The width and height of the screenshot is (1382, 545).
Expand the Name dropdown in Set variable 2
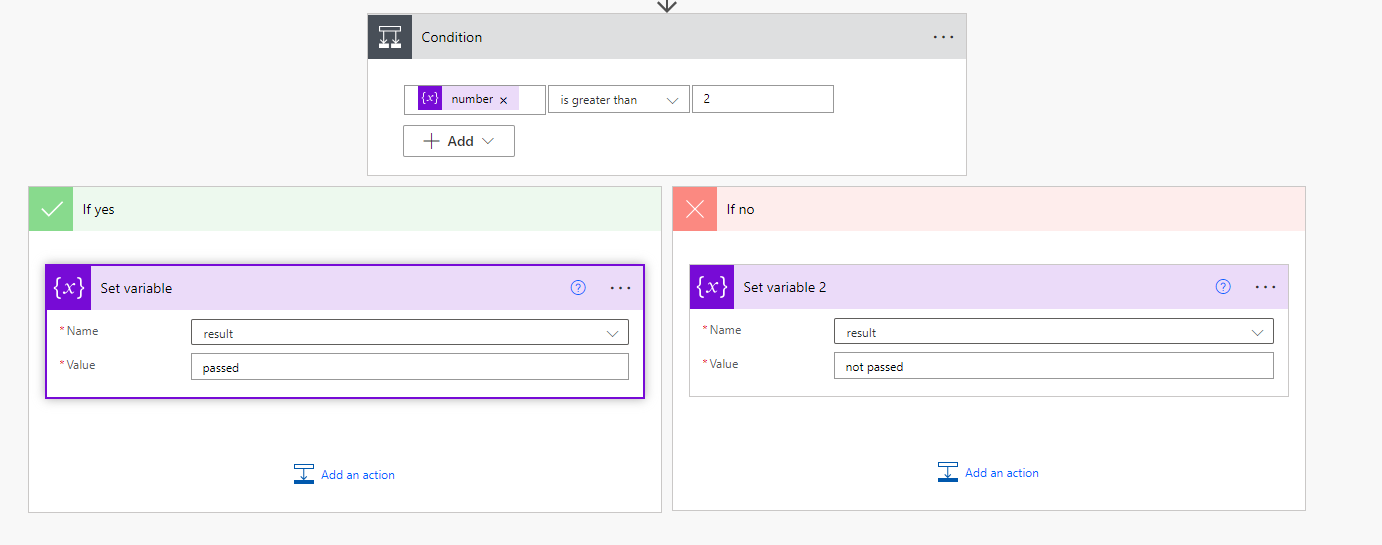[x=1257, y=332]
